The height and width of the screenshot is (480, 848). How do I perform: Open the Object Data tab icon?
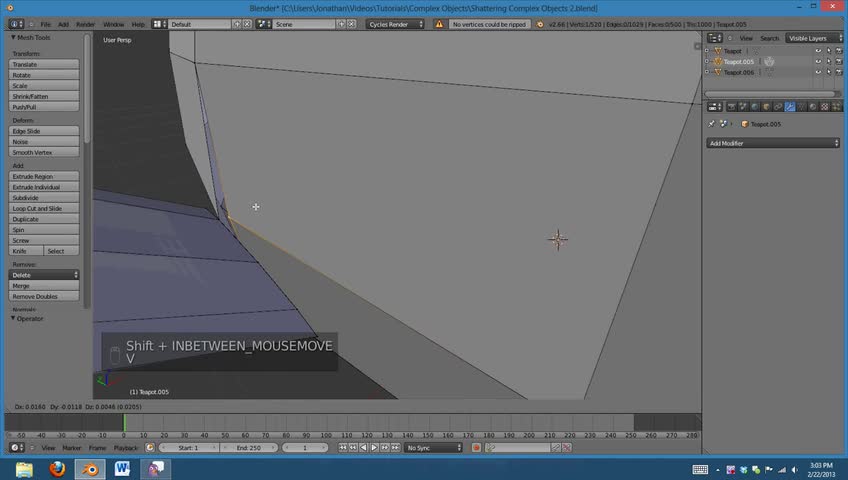point(801,107)
